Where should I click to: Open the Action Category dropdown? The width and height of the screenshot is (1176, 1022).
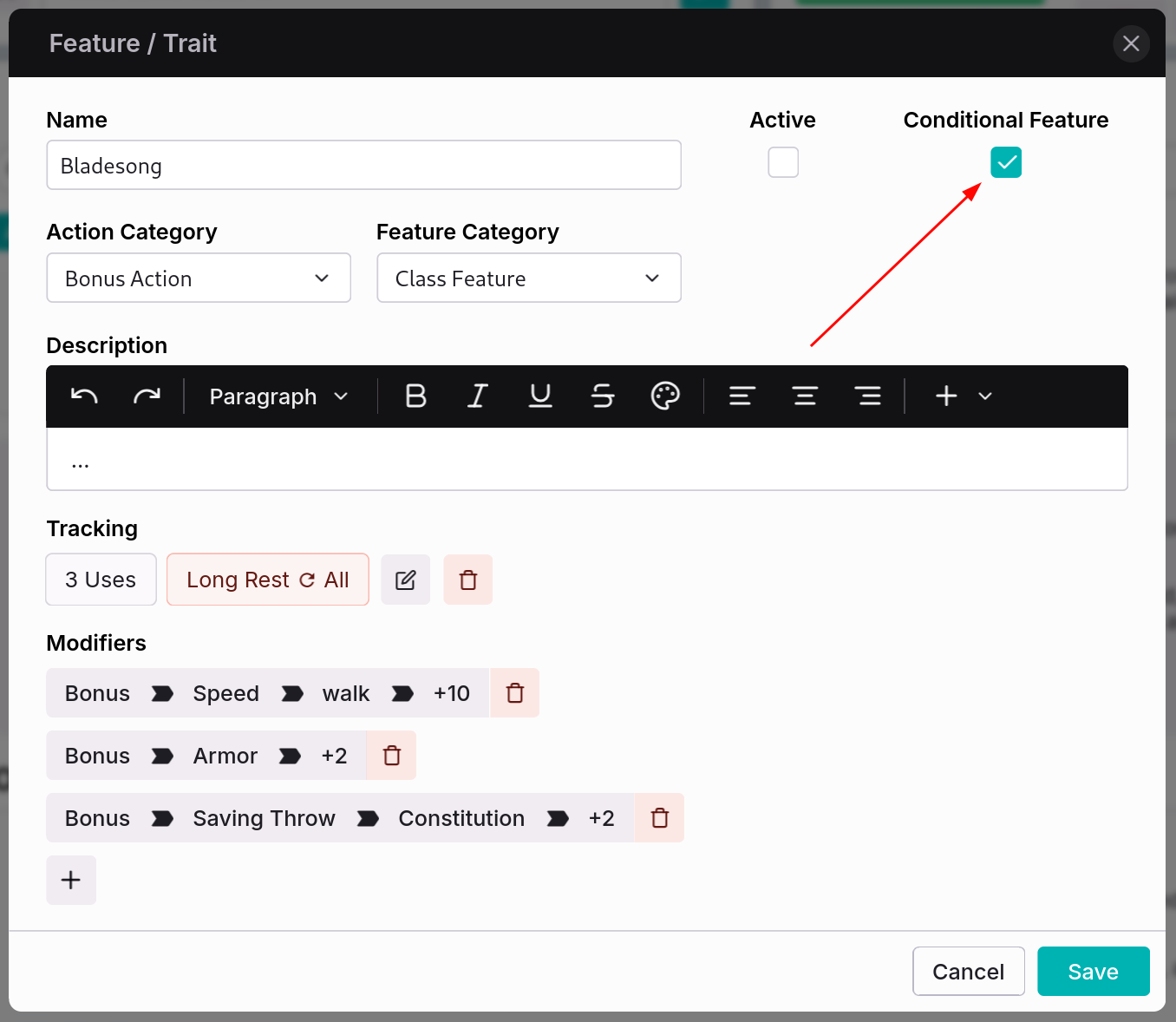199,278
